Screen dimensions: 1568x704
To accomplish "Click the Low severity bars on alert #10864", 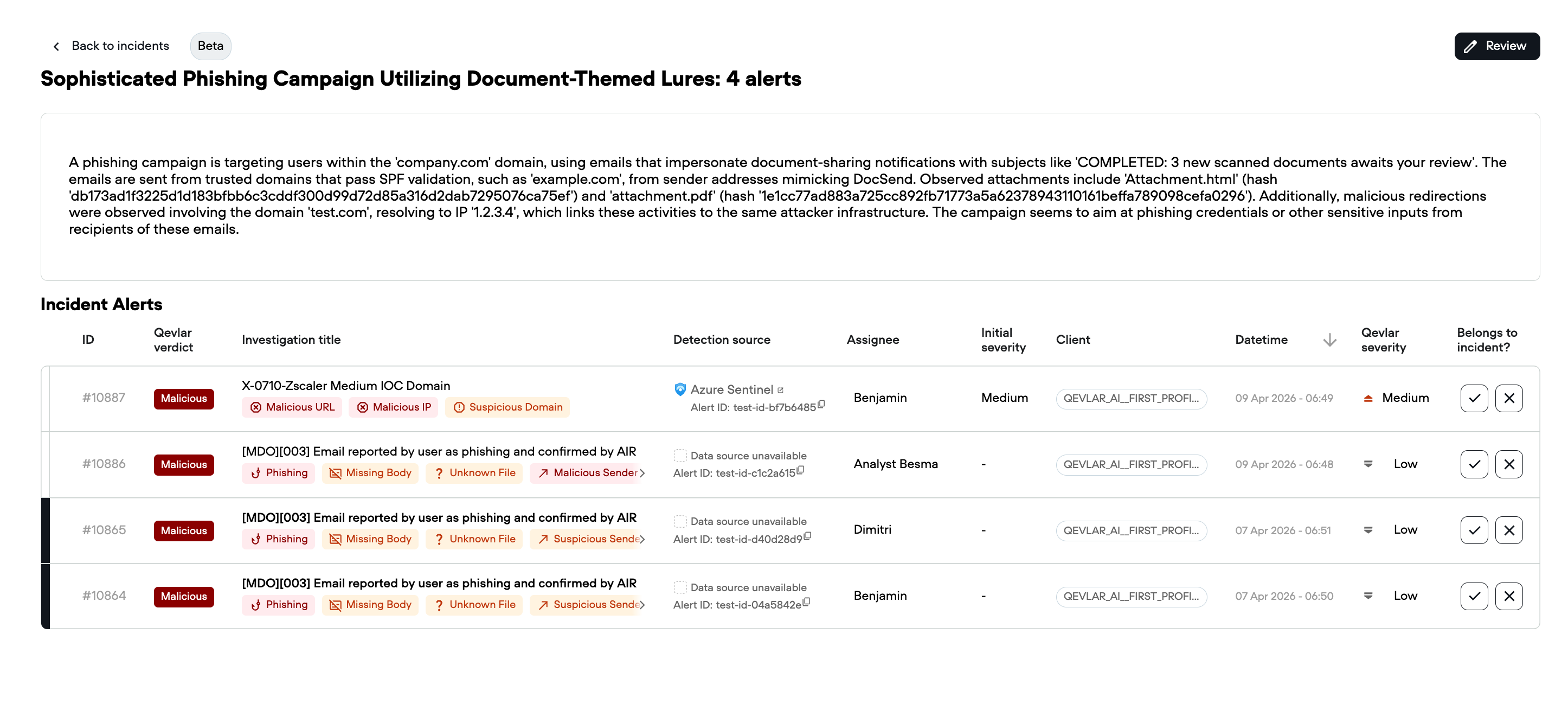I will [1368, 596].
